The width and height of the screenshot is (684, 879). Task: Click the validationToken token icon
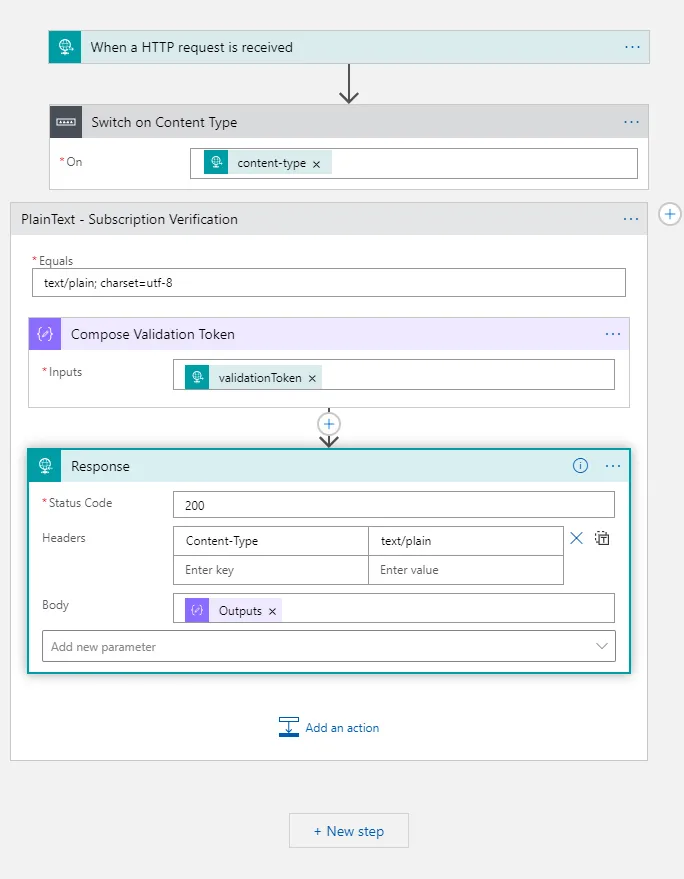coord(197,377)
